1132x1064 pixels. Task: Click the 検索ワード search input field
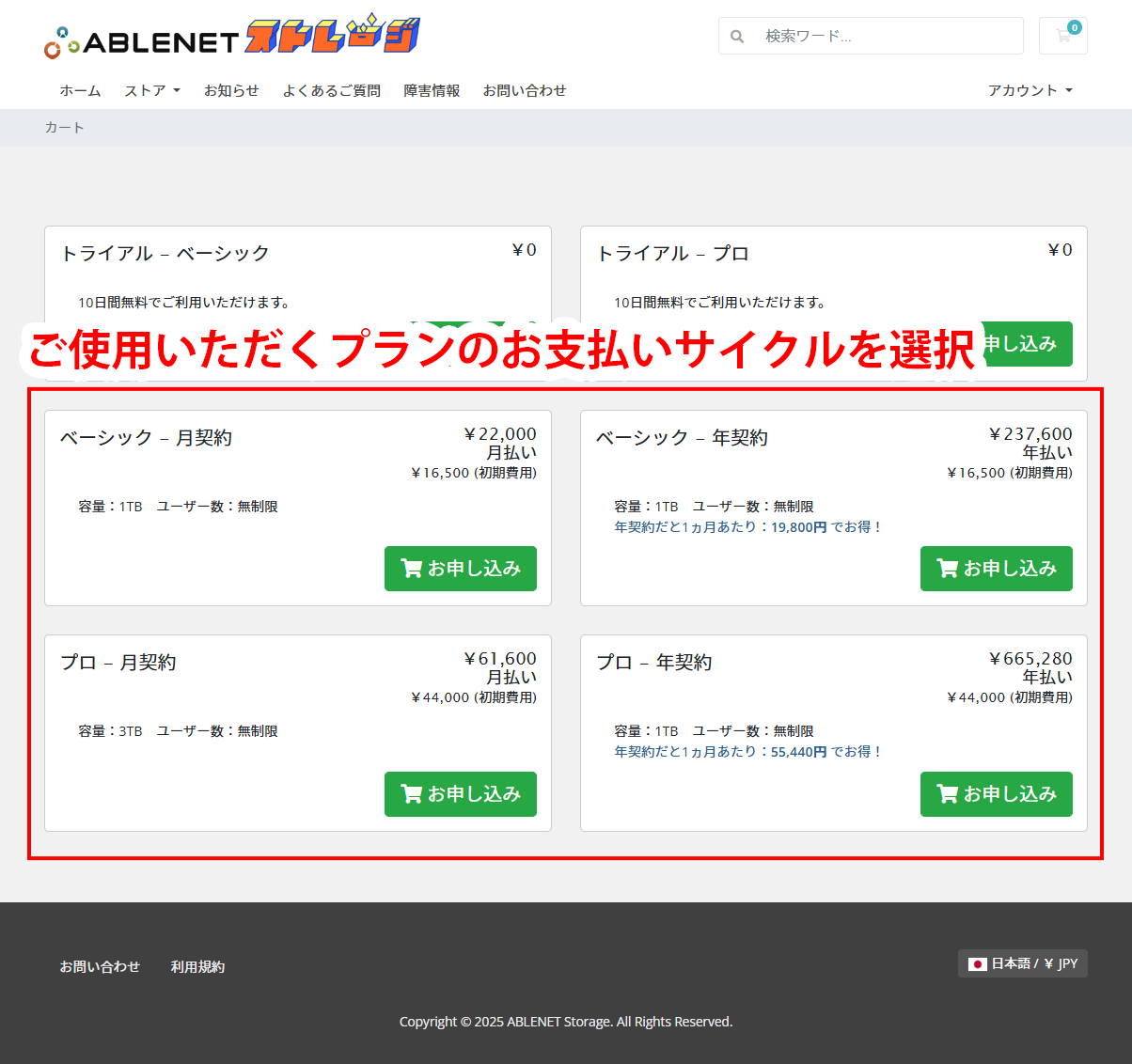pyautogui.click(x=884, y=36)
